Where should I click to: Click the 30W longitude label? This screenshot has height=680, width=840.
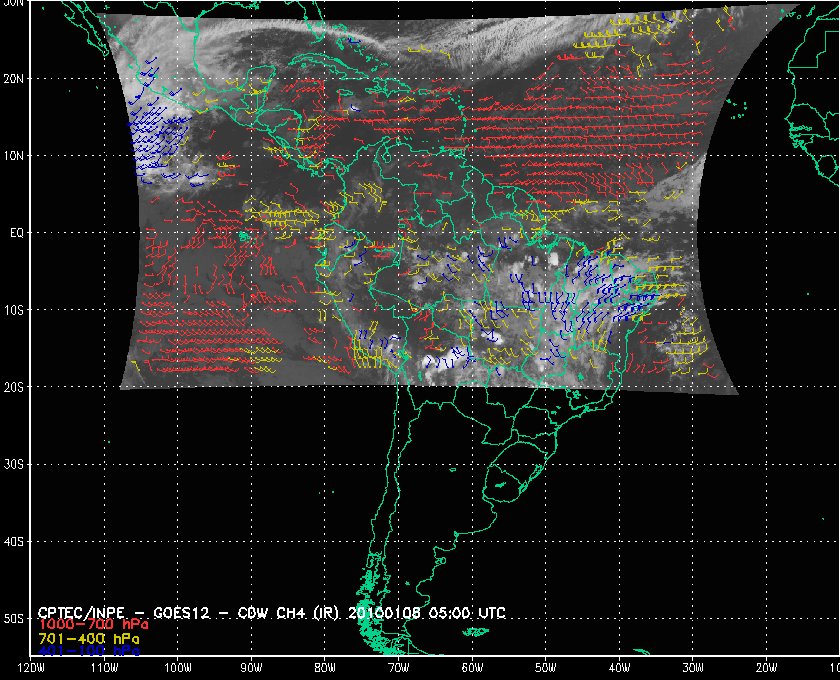693,668
